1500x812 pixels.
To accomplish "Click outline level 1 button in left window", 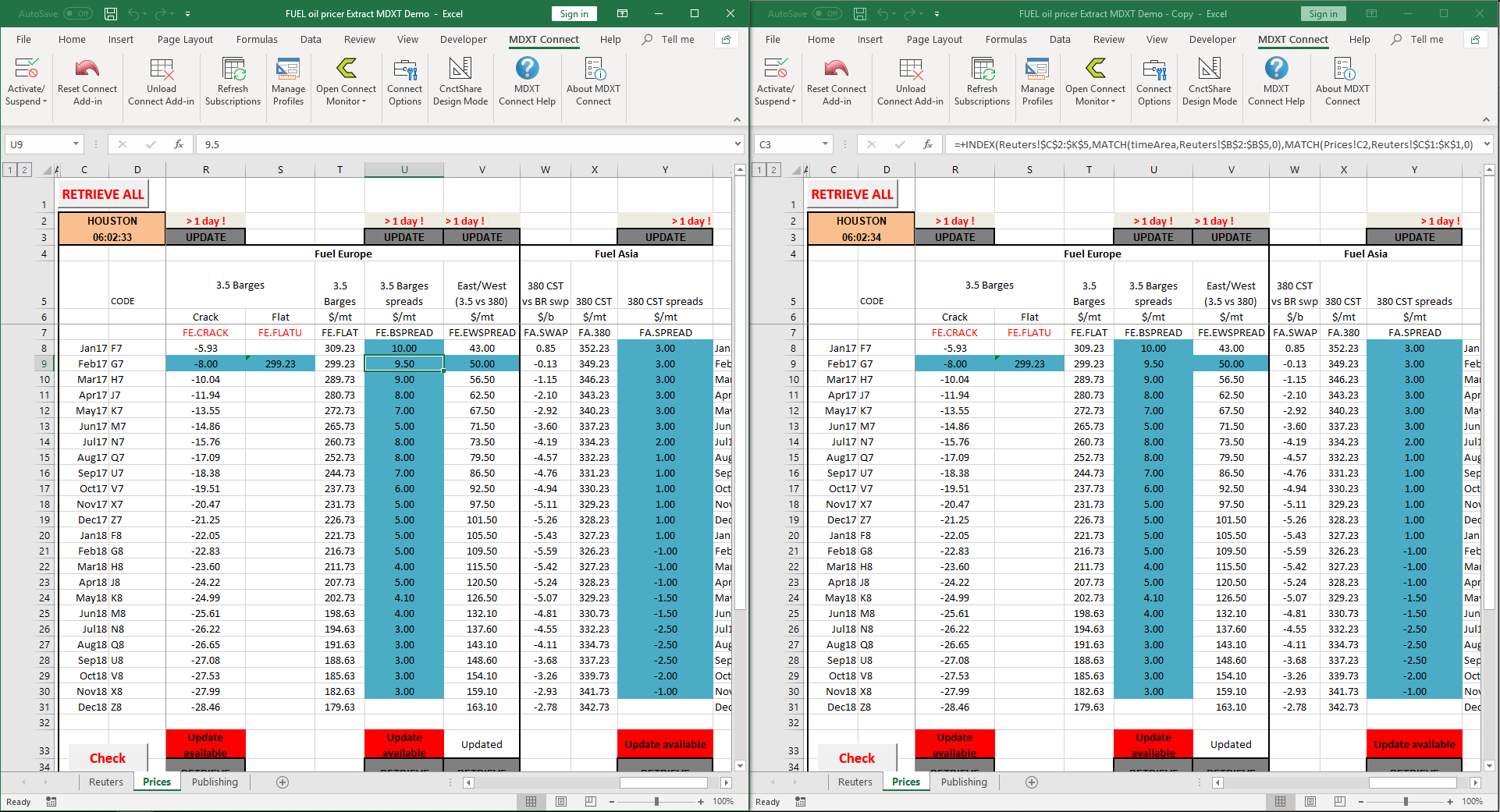I will (x=9, y=169).
